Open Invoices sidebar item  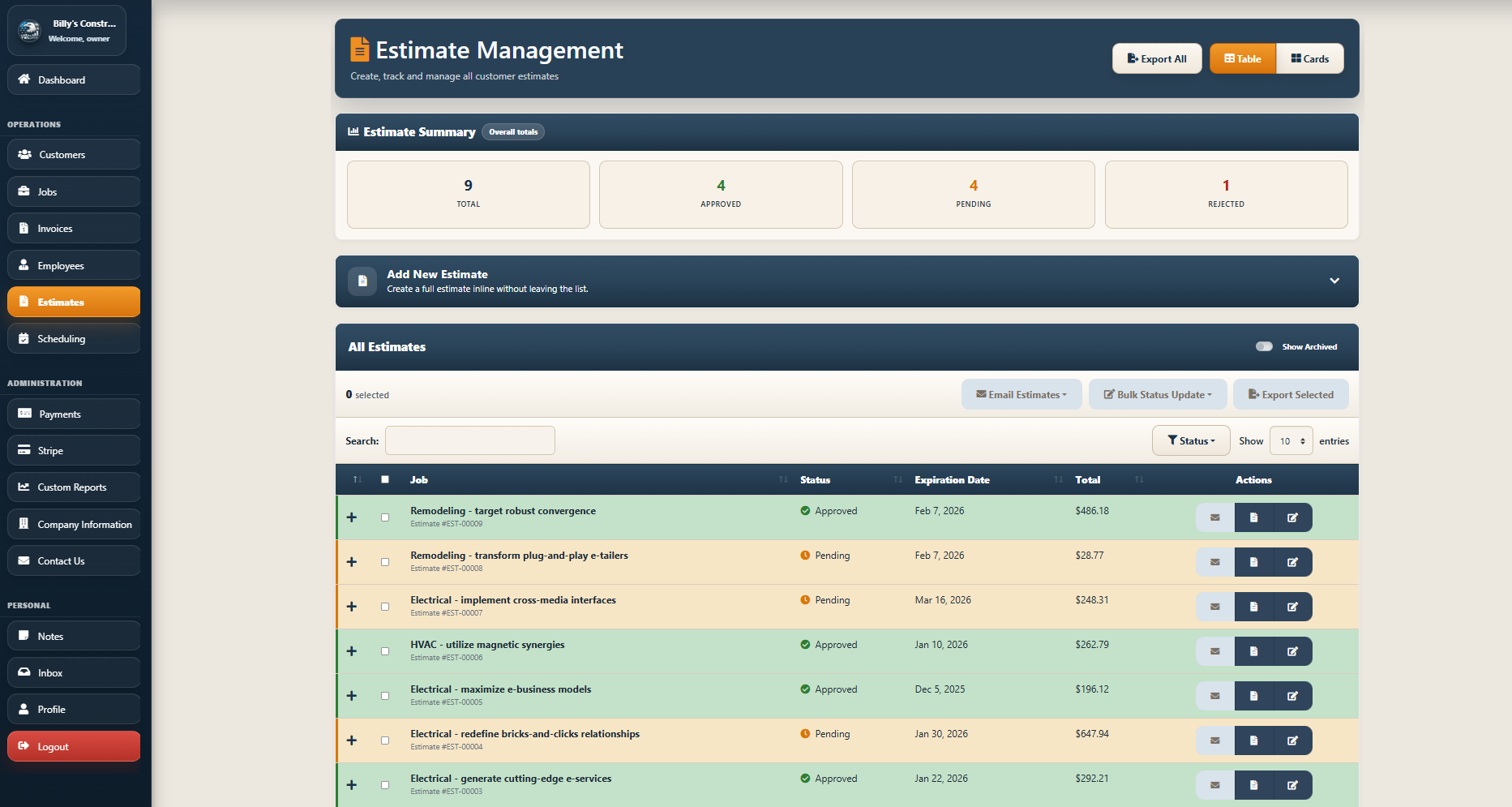coord(74,228)
